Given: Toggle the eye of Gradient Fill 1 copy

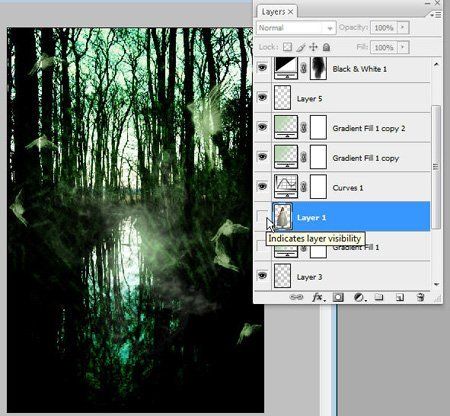Looking at the screenshot, I should coord(263,157).
